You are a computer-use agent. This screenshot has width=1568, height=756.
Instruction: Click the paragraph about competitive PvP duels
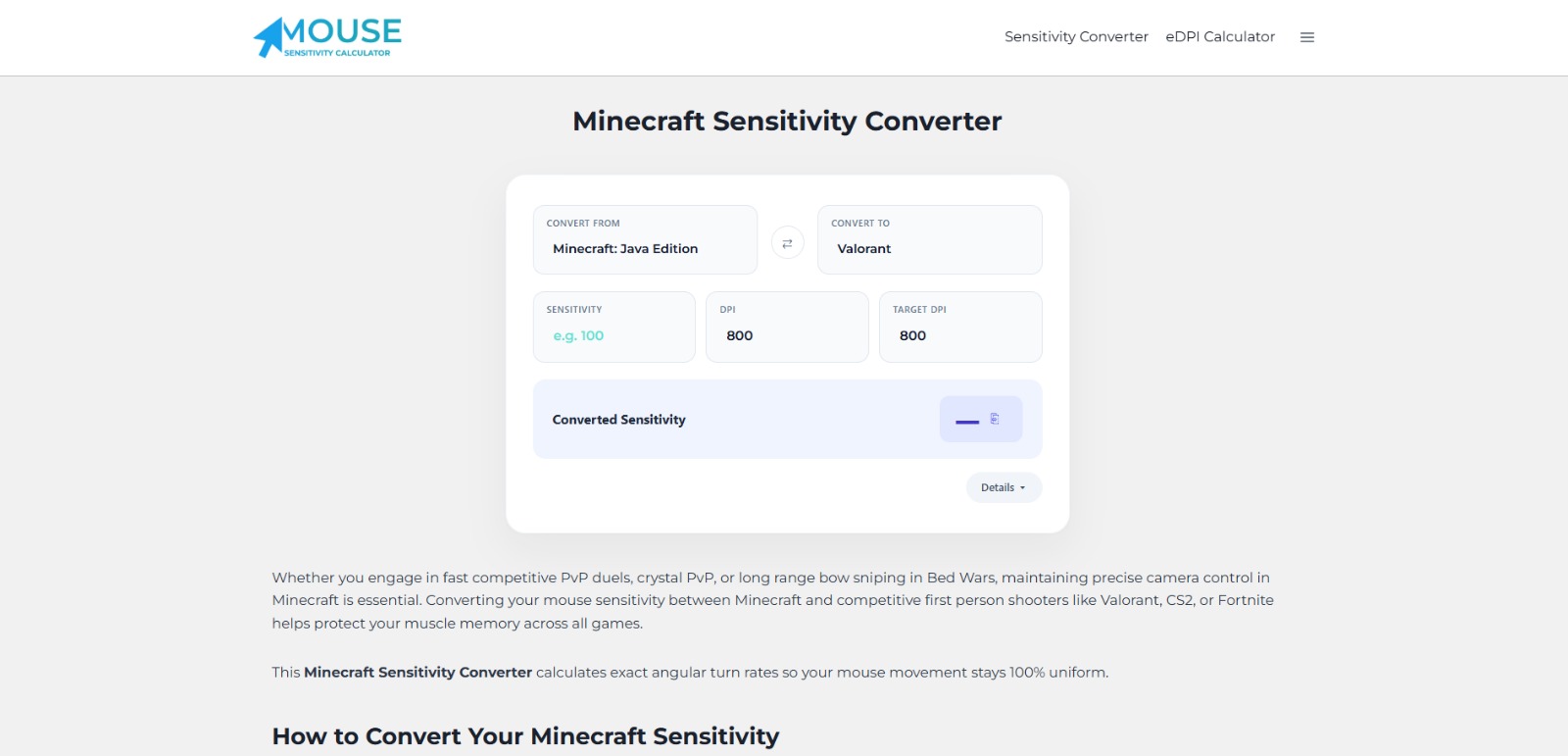pyautogui.click(x=773, y=600)
